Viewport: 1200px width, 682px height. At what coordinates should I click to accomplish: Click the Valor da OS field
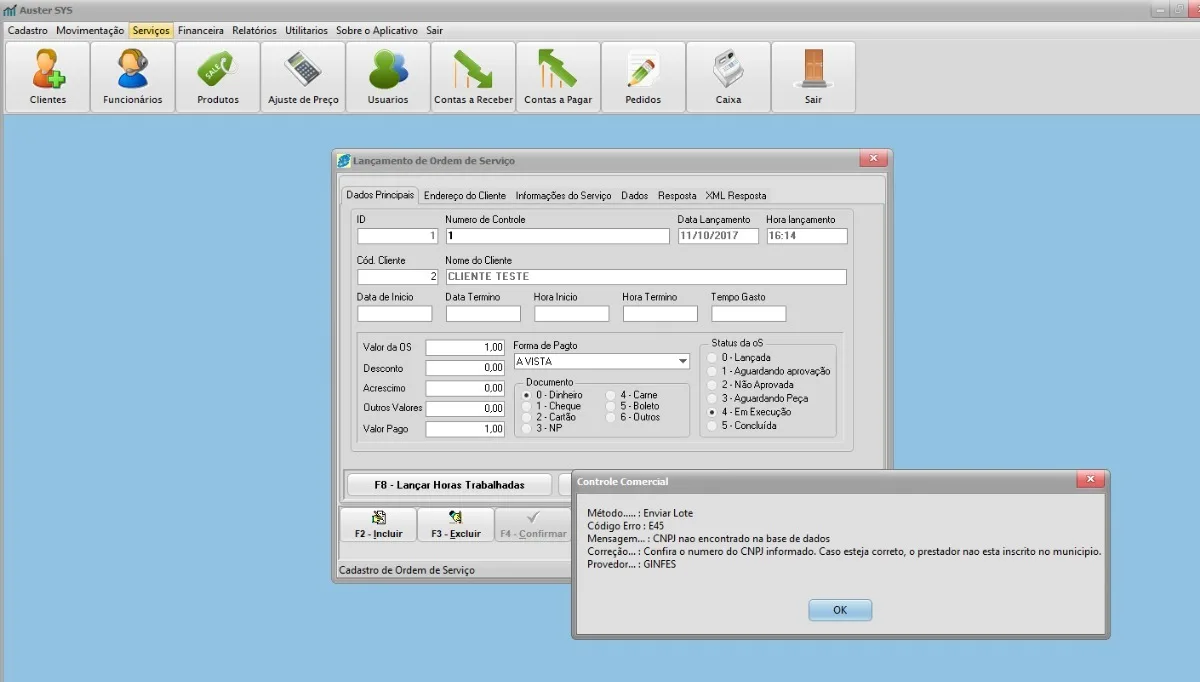(x=465, y=348)
